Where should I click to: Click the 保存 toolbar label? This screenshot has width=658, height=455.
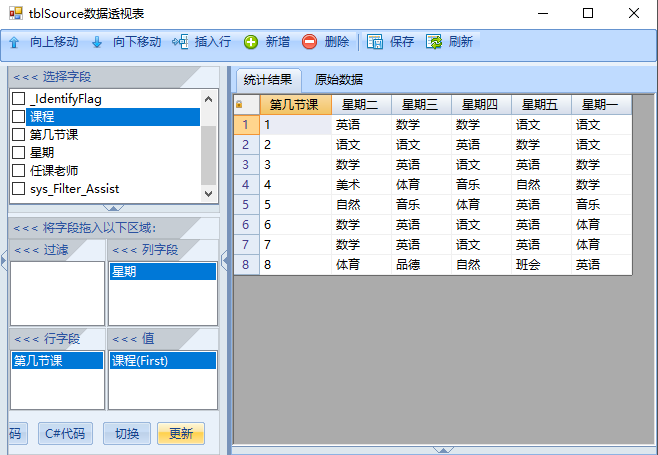[402, 42]
